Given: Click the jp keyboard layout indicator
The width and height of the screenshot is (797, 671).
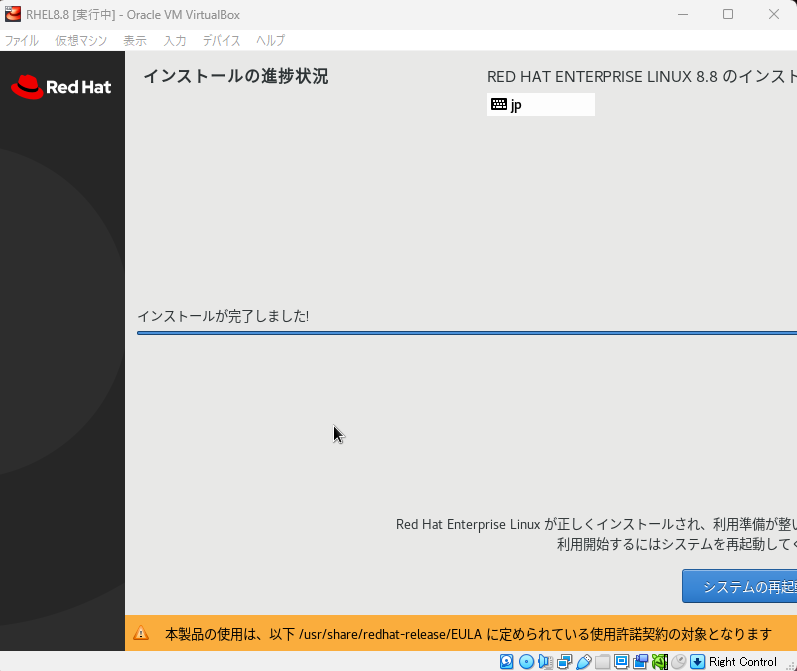Looking at the screenshot, I should coord(541,104).
